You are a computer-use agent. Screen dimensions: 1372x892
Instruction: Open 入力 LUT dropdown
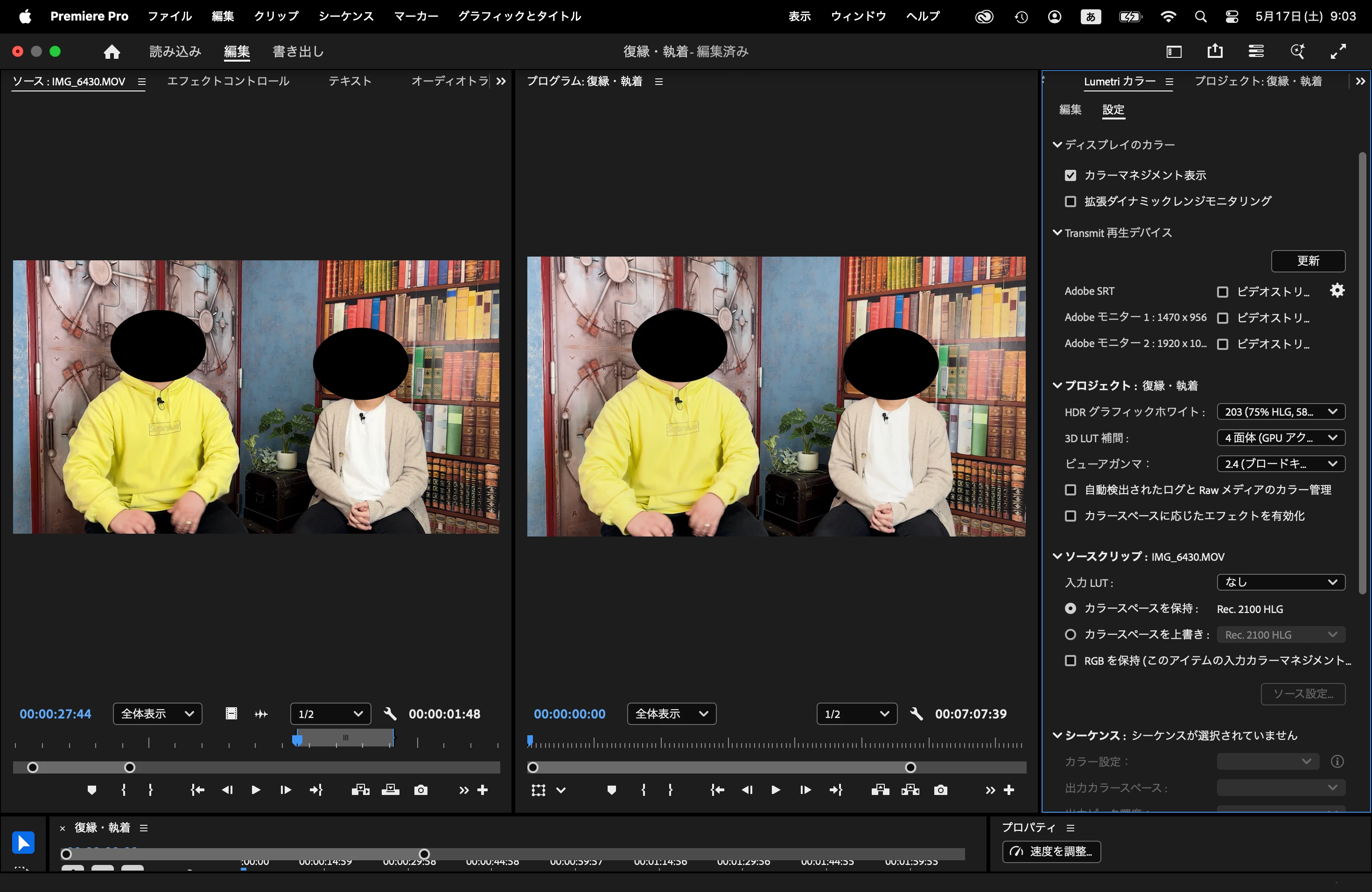[x=1281, y=582]
